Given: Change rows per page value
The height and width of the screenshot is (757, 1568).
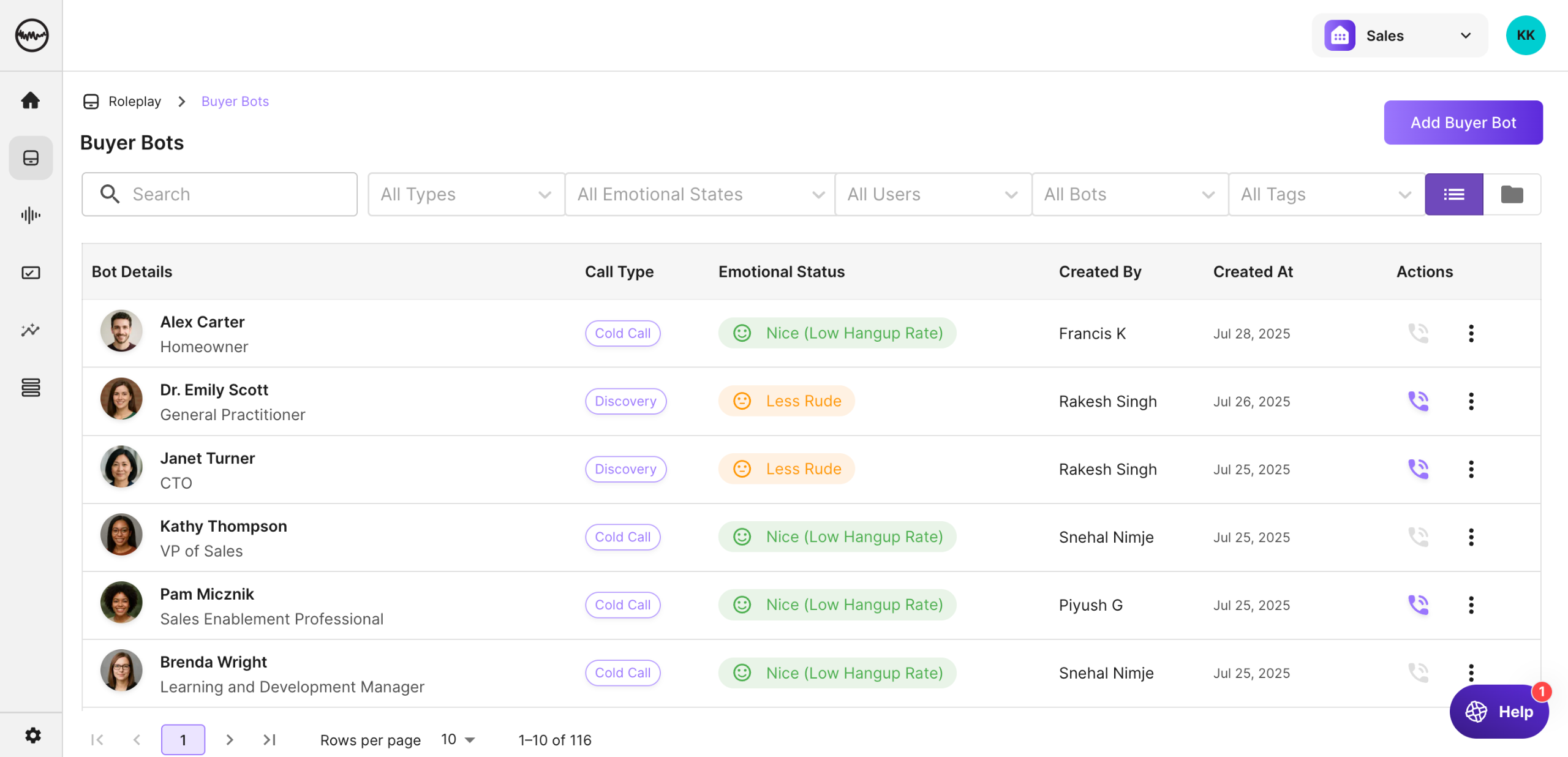Looking at the screenshot, I should 458,740.
